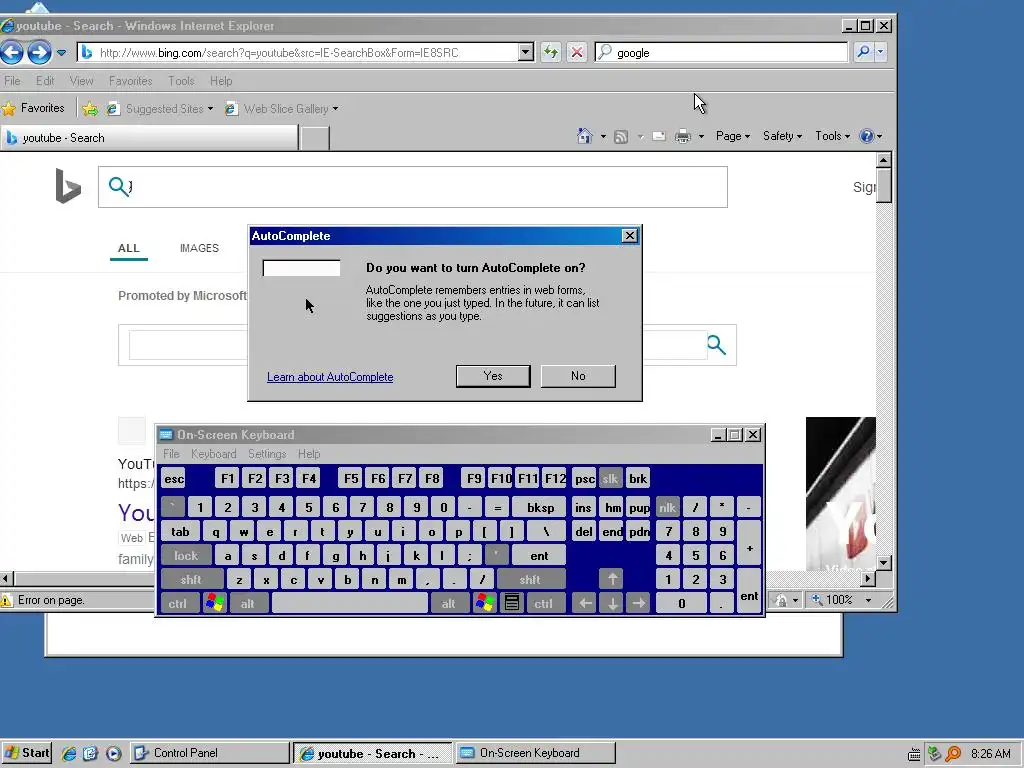Open a new blank tab
Screen dimensions: 1024x768
[314, 138]
